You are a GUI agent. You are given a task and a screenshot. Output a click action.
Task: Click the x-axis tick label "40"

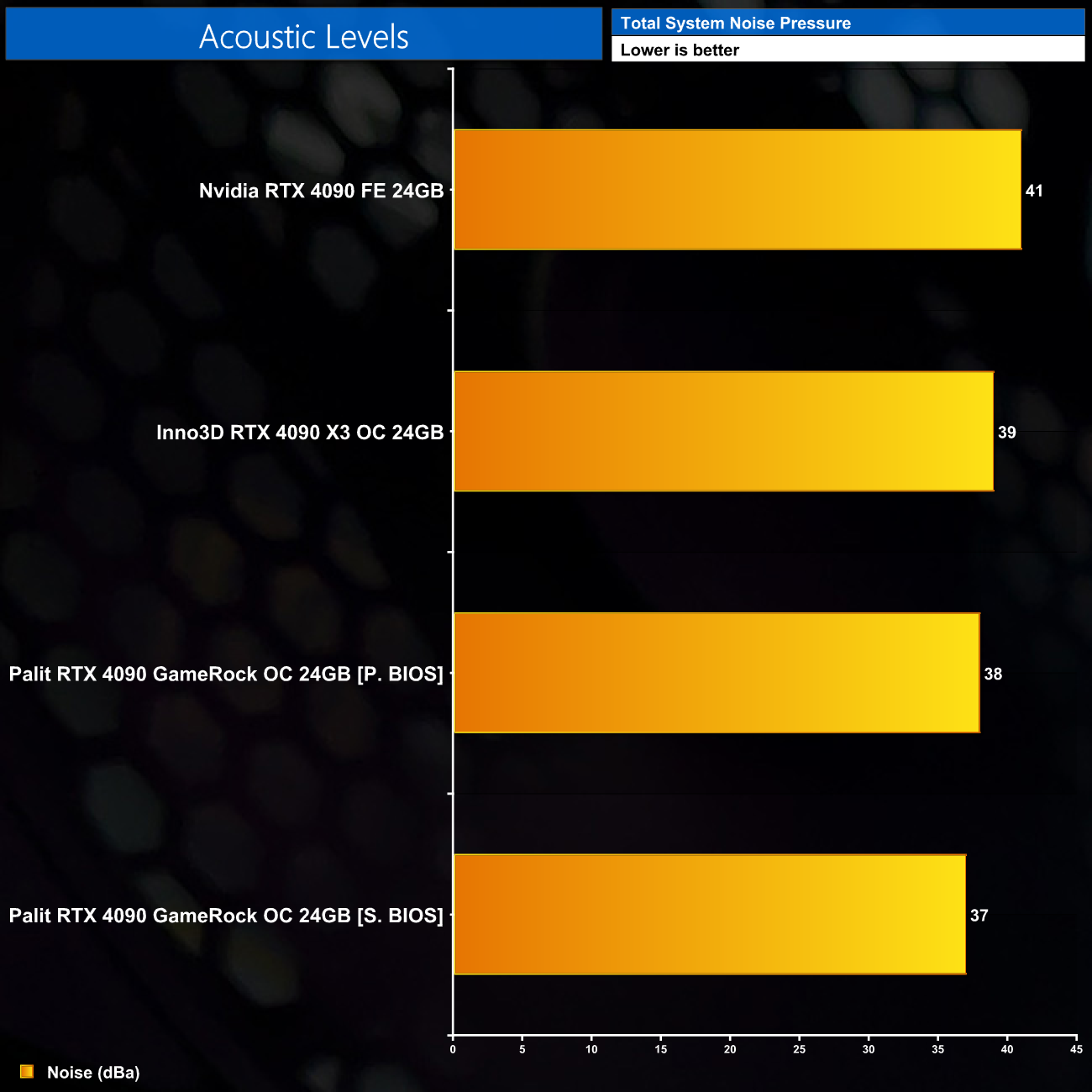pyautogui.click(x=1007, y=1049)
